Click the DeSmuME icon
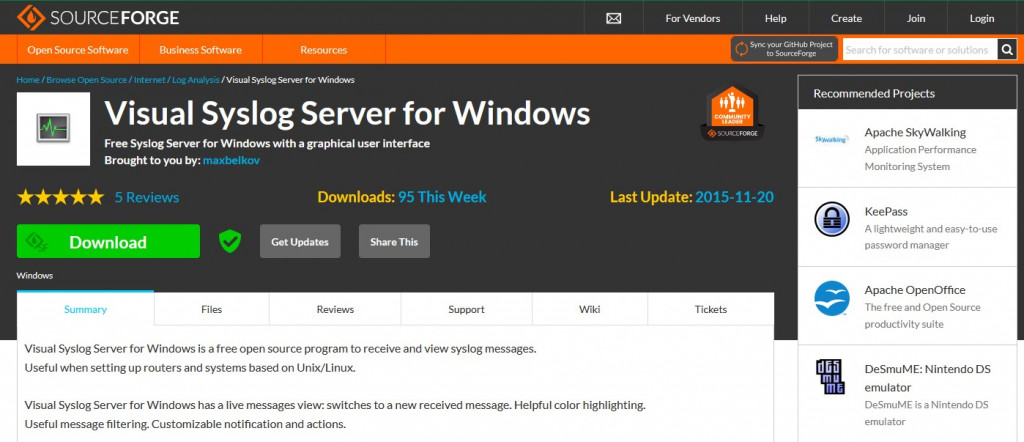The image size is (1024, 442). [831, 377]
